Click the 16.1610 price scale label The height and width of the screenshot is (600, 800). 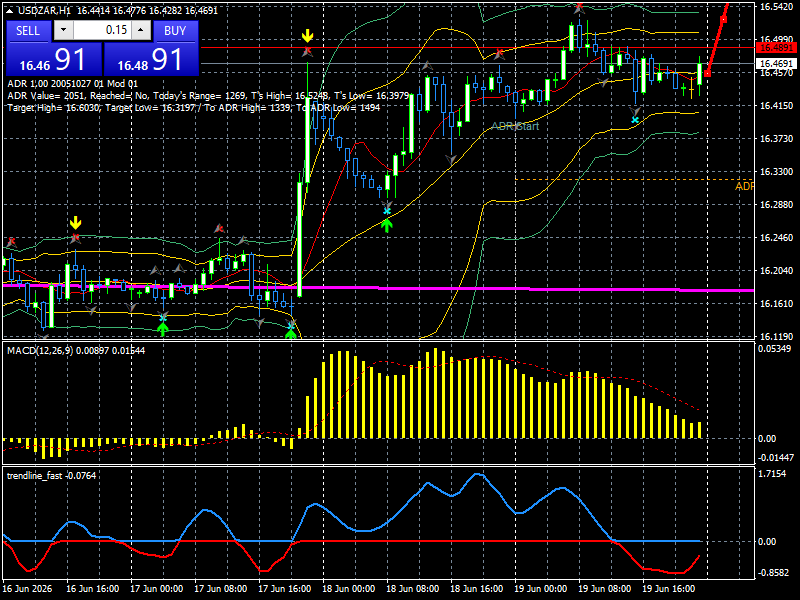[776, 304]
